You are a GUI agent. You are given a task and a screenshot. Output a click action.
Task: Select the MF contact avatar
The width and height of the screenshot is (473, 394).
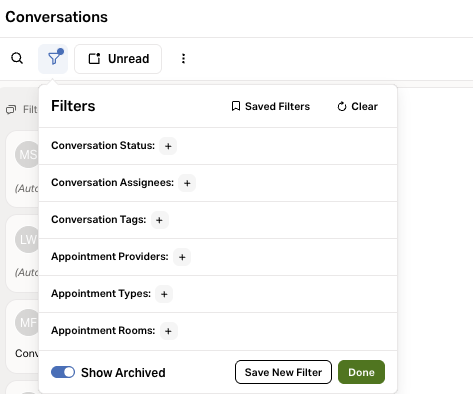click(27, 322)
